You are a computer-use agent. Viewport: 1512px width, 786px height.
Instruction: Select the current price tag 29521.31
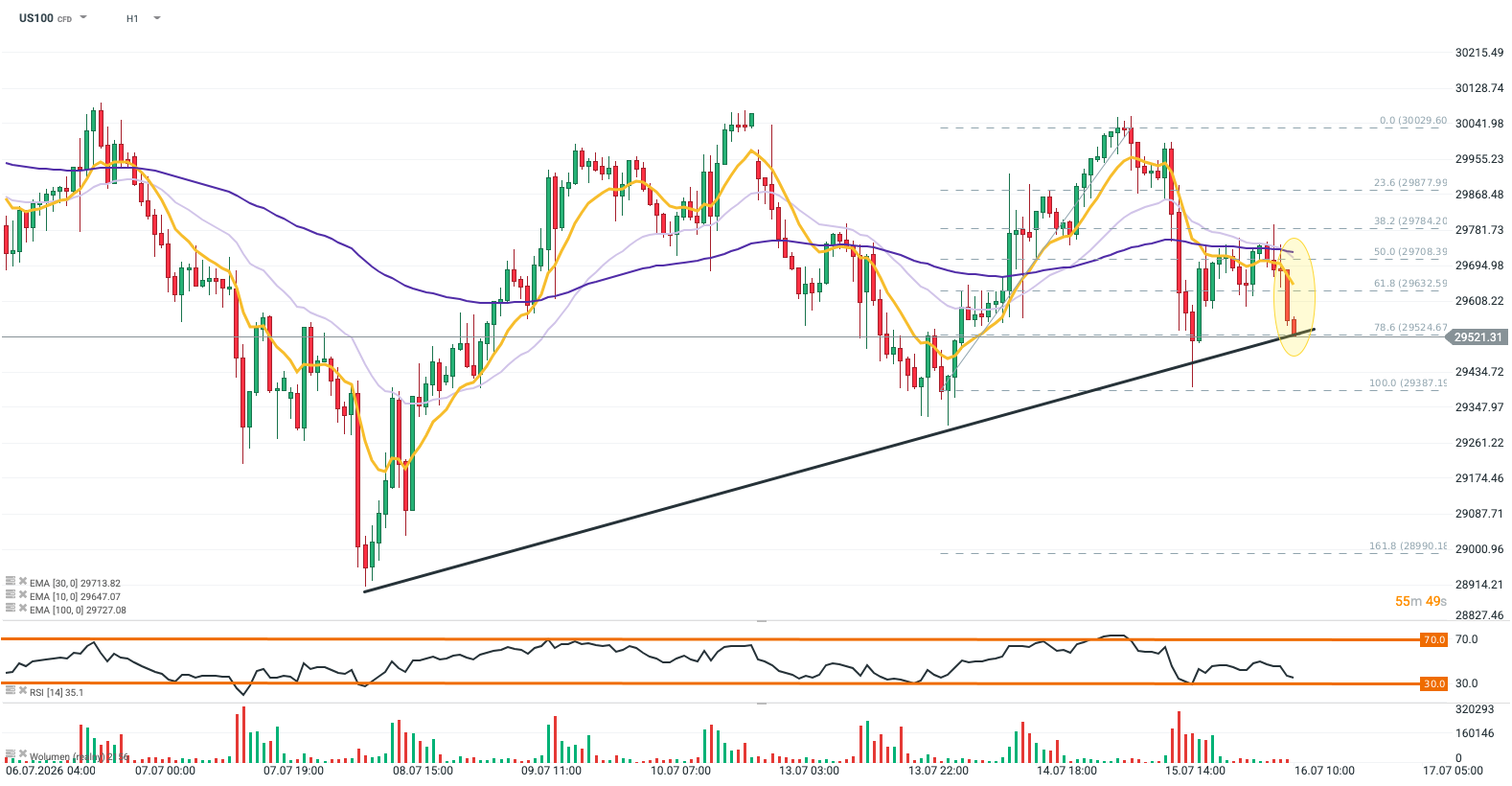(x=1478, y=337)
